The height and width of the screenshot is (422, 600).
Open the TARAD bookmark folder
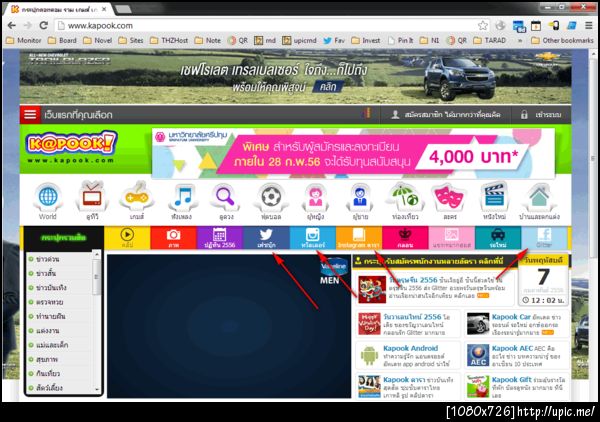(x=490, y=40)
